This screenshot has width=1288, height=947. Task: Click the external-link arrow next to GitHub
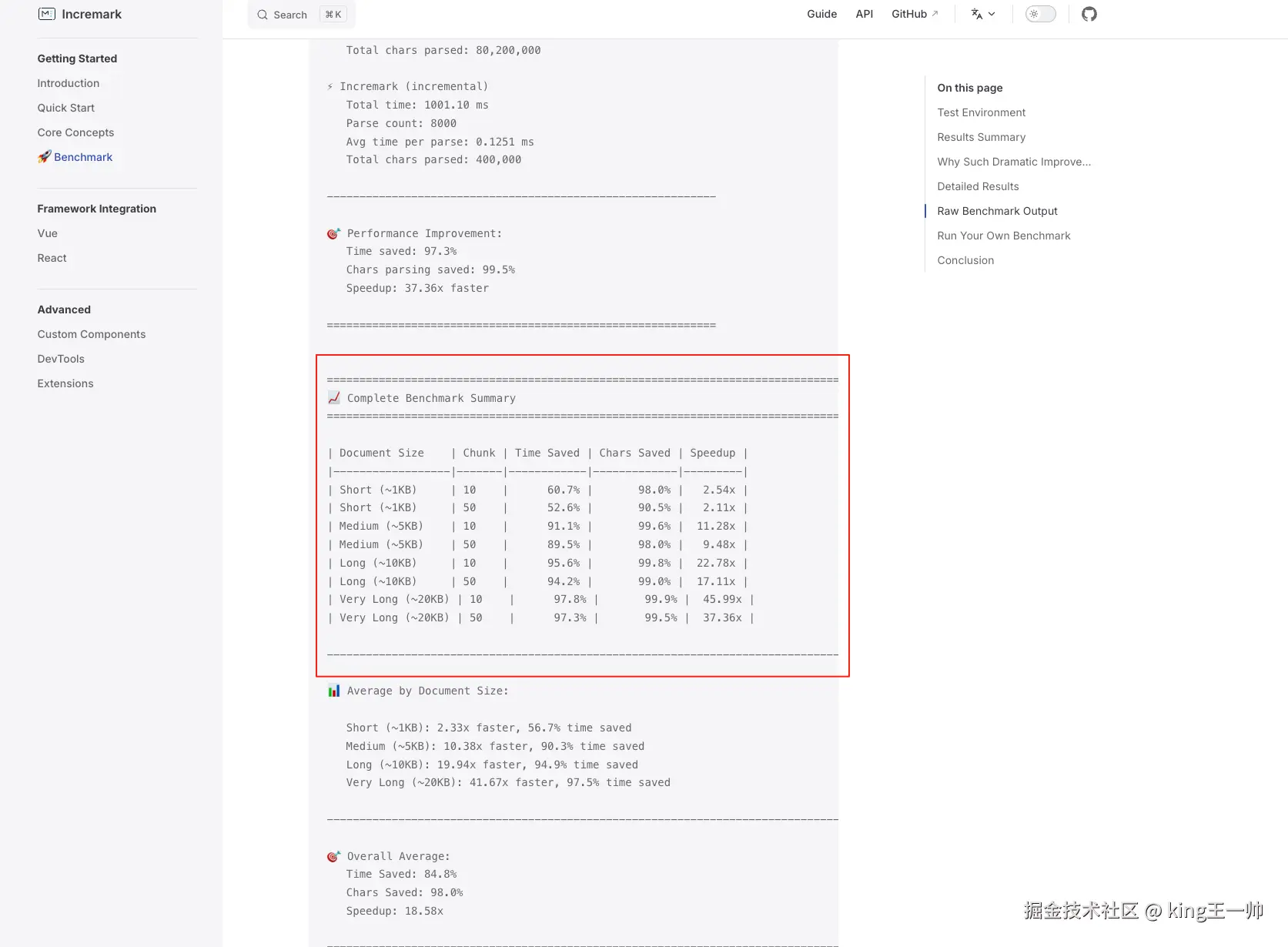click(x=935, y=14)
